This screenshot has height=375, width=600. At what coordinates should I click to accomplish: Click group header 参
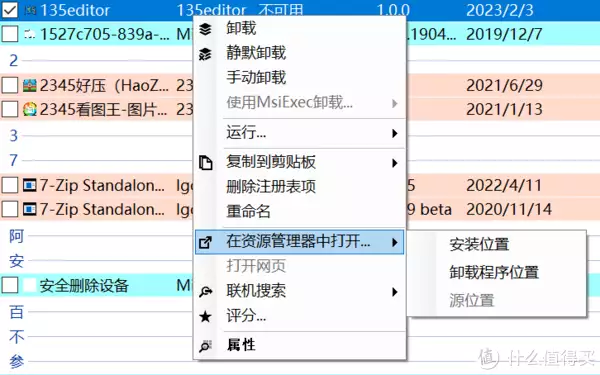click(x=16, y=361)
